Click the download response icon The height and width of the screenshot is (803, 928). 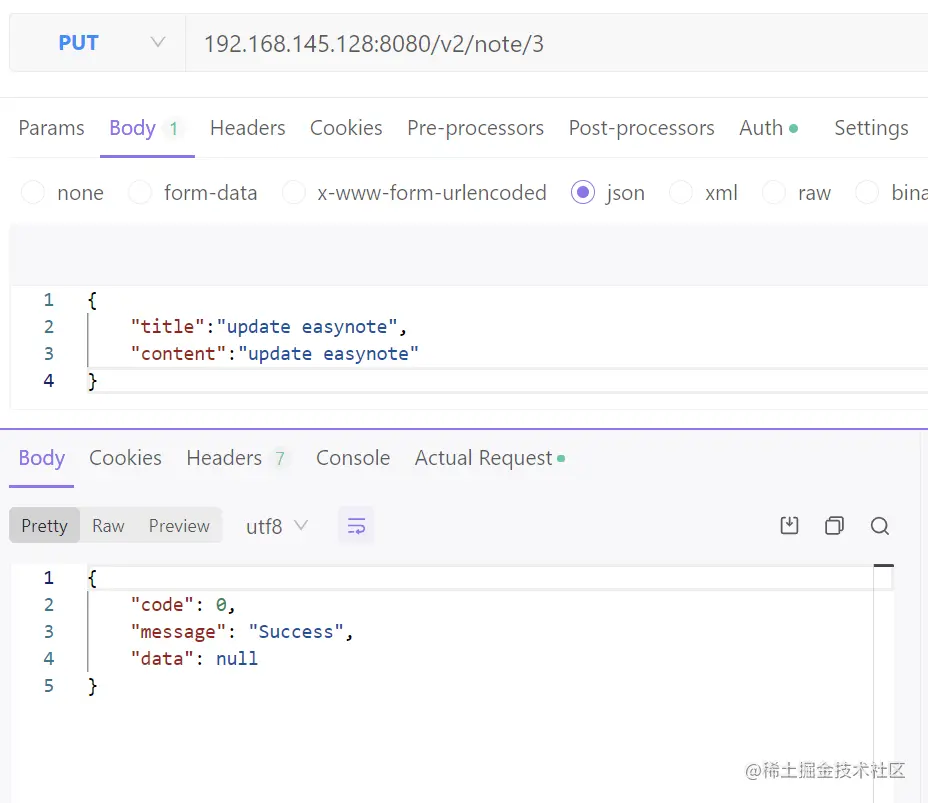pos(789,526)
